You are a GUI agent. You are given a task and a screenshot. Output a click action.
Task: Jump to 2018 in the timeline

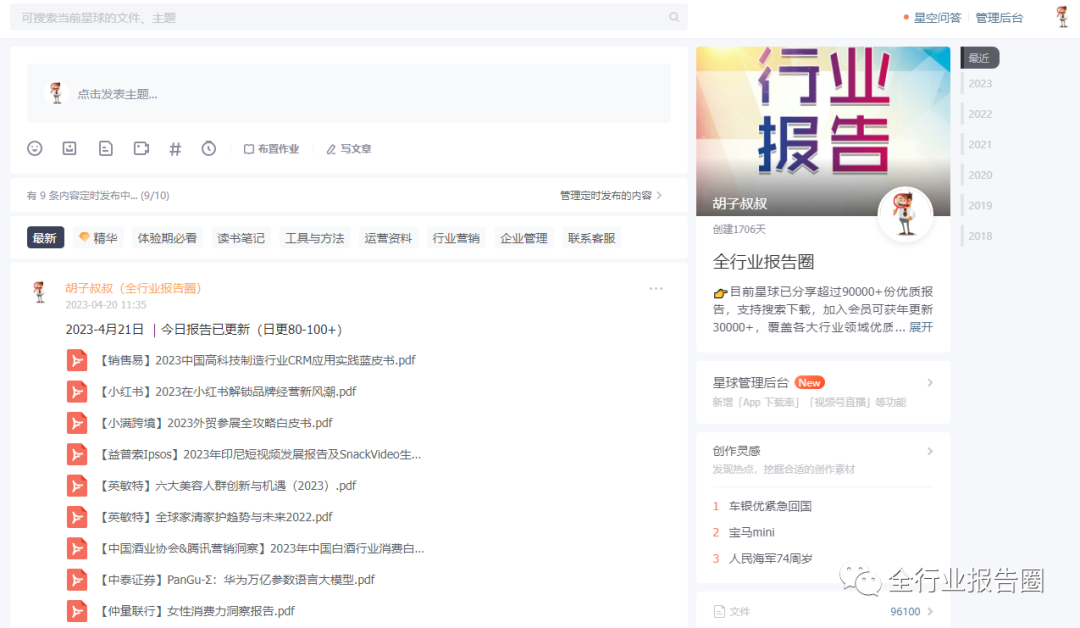979,236
